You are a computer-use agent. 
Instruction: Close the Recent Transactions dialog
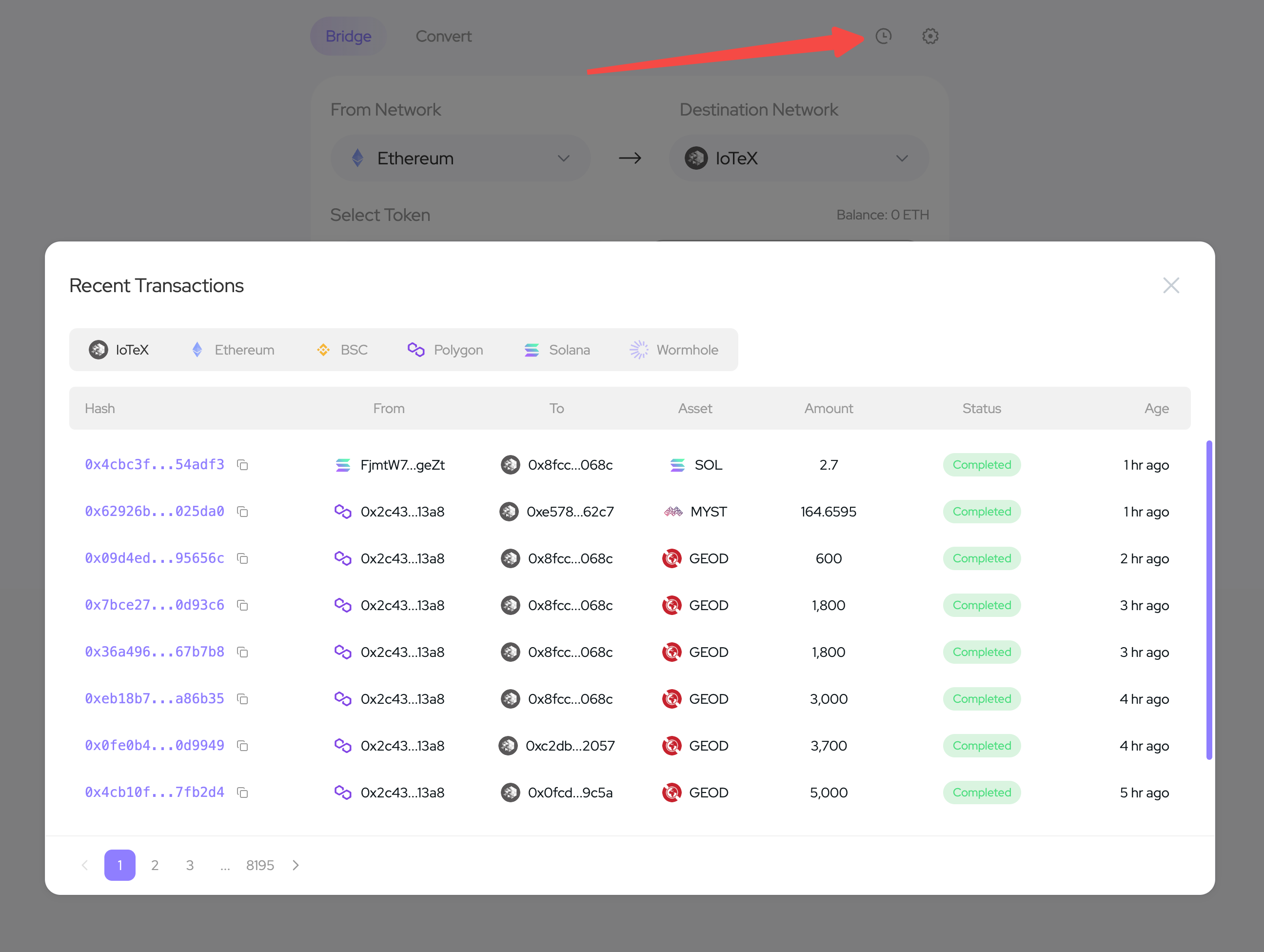(1171, 285)
